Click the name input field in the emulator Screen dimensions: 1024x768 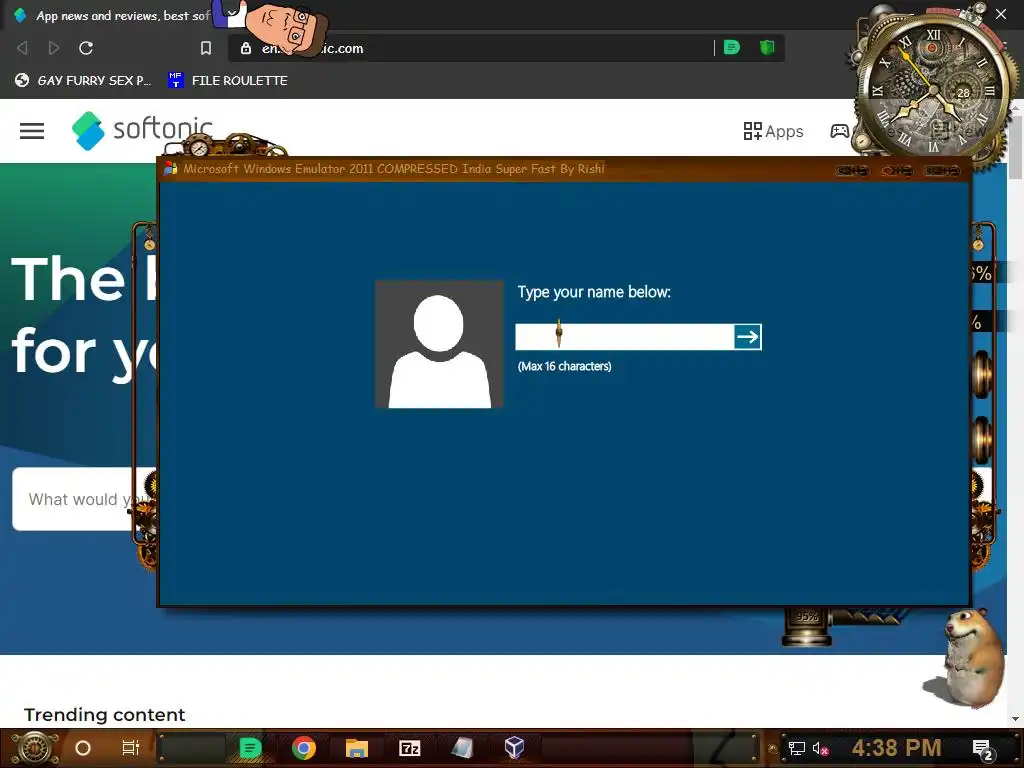tap(625, 337)
